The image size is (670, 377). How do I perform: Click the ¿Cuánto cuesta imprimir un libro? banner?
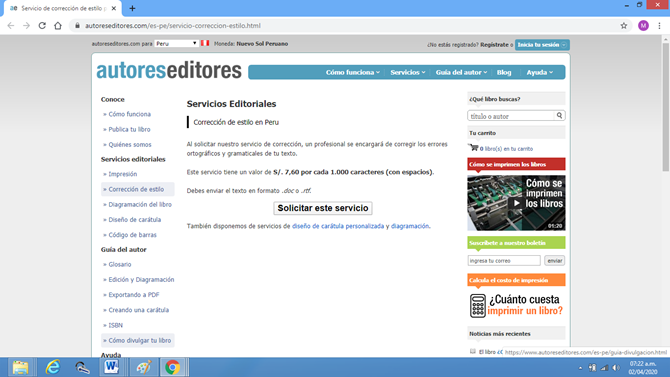516,305
